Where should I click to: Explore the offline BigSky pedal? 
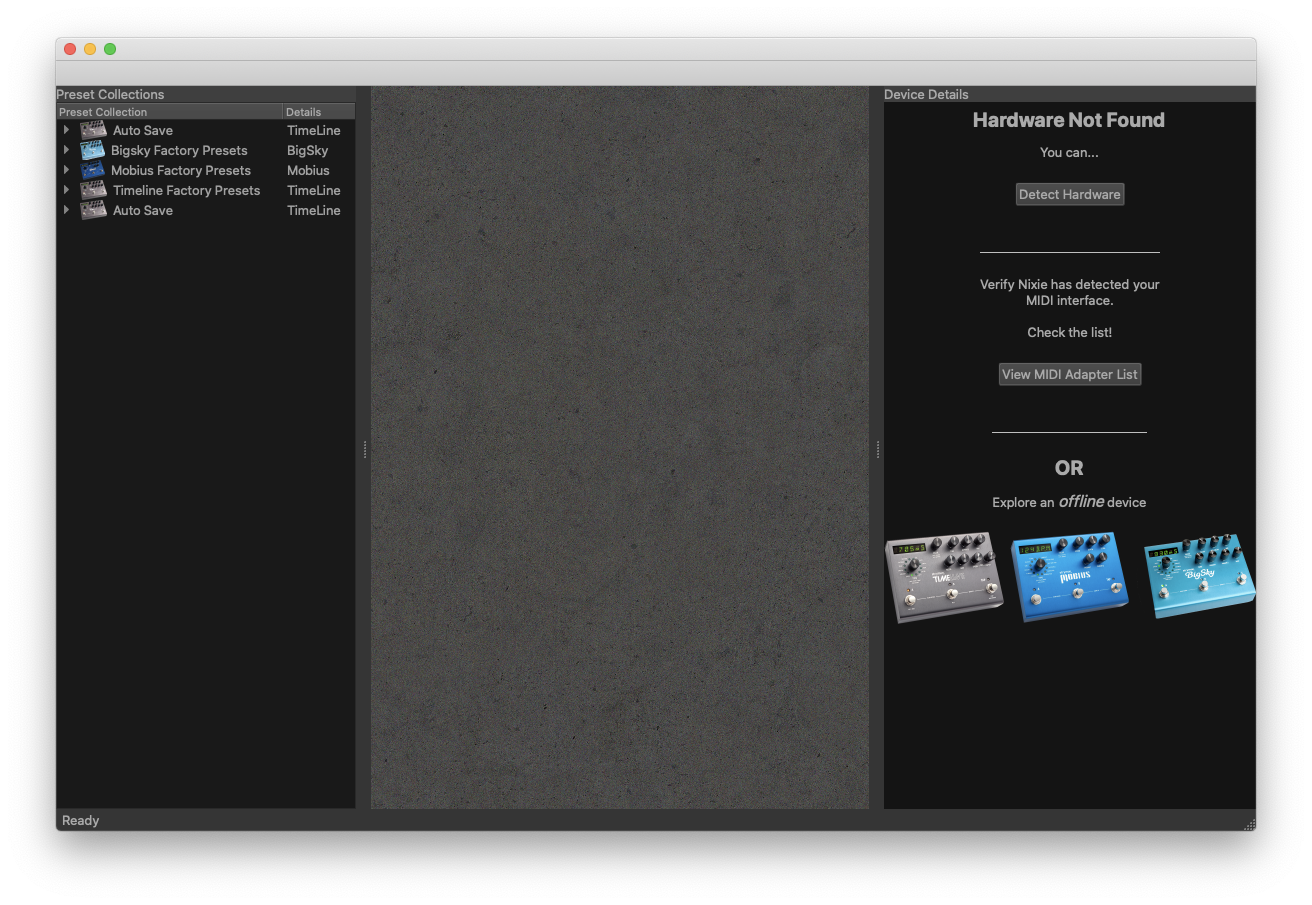(1198, 574)
